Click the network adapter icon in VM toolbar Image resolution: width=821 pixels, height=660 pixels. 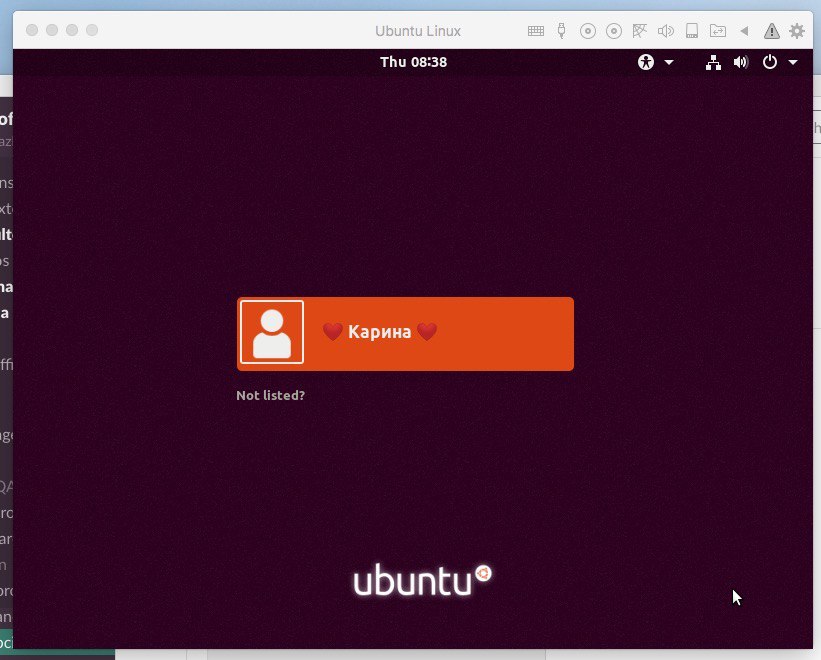tap(639, 31)
